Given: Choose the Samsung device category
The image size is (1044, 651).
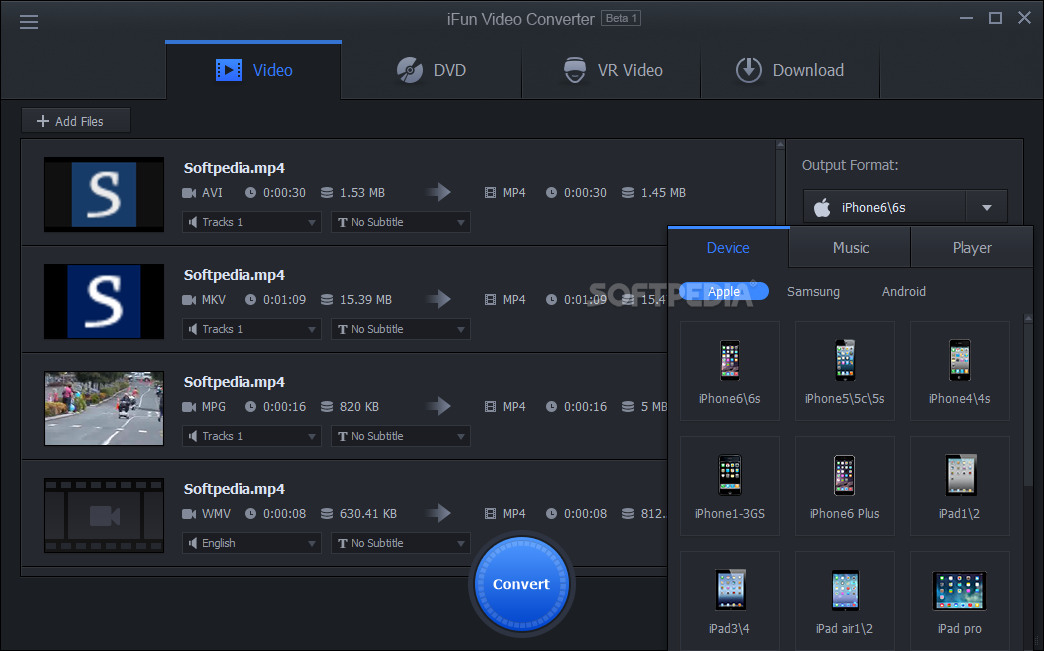Looking at the screenshot, I should click(813, 292).
